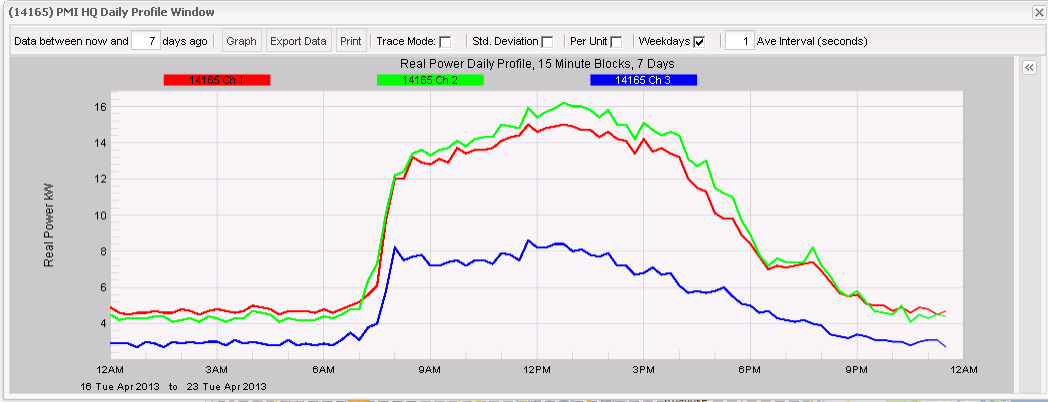Screen dimensions: 1048x402
Task: Click the Graph button
Action: 241,41
